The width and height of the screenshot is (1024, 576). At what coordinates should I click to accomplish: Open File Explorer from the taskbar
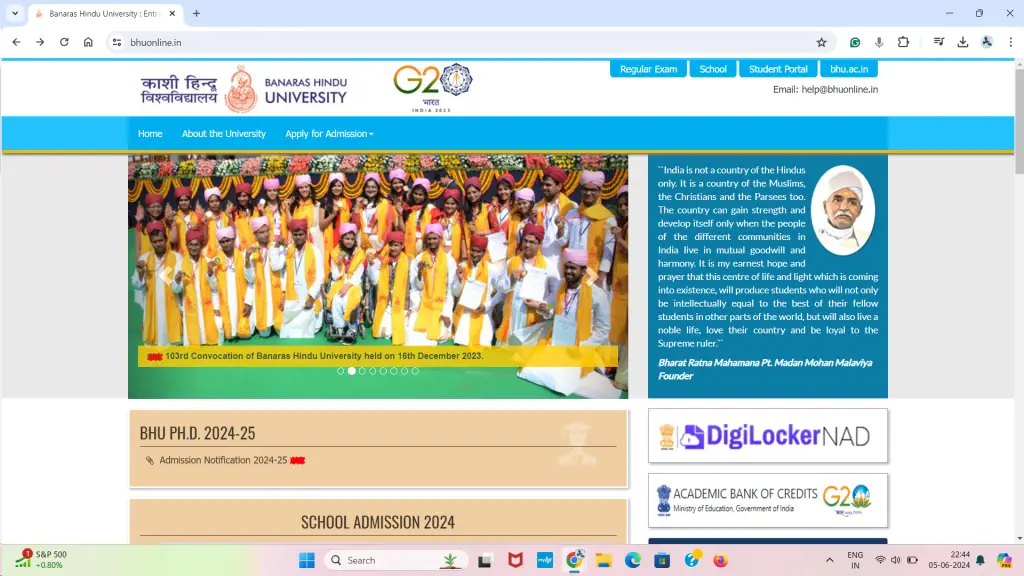(x=603, y=560)
